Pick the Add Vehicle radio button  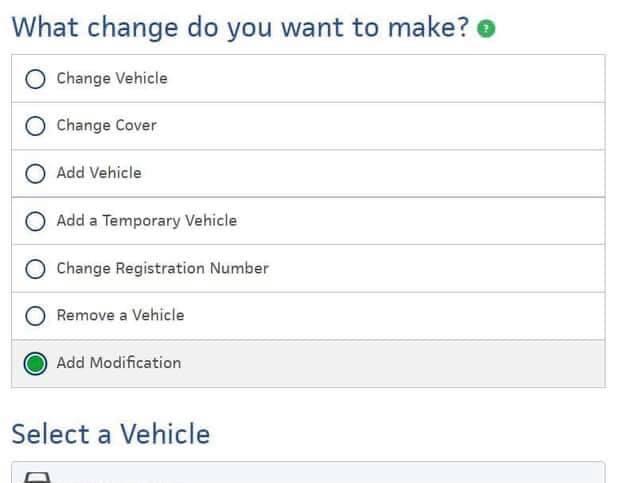[35, 173]
